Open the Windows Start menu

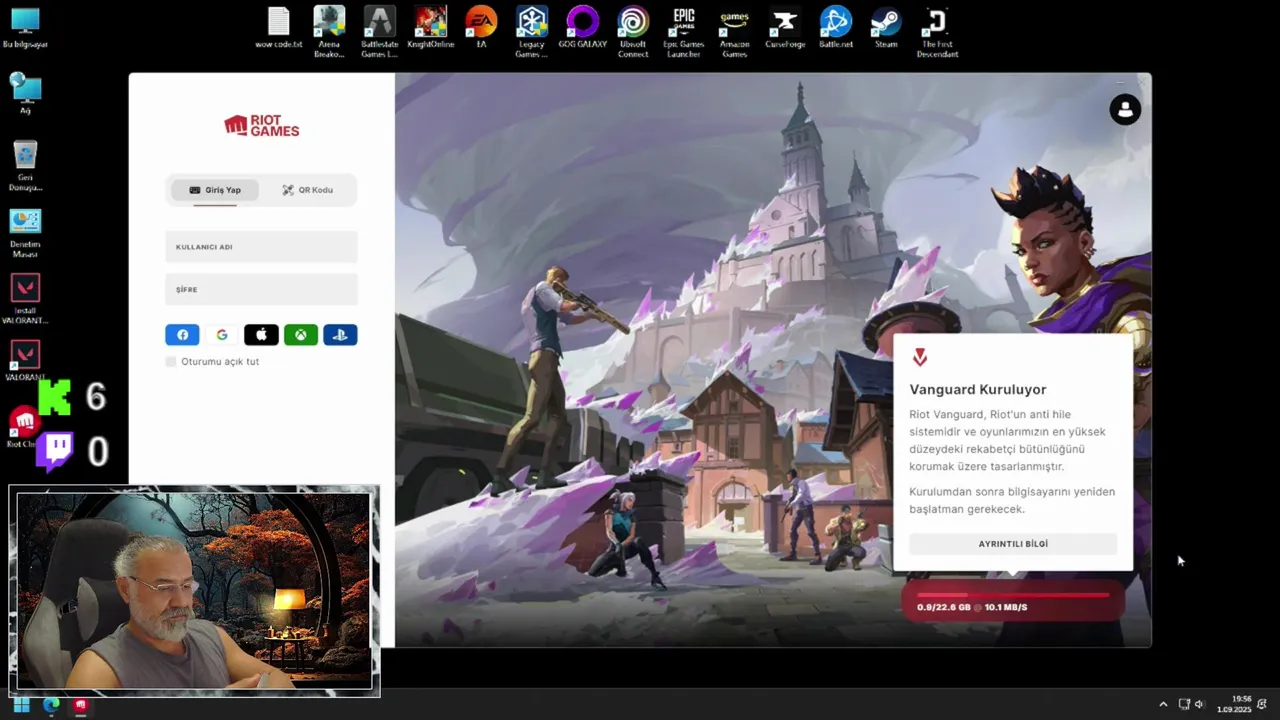click(x=21, y=705)
